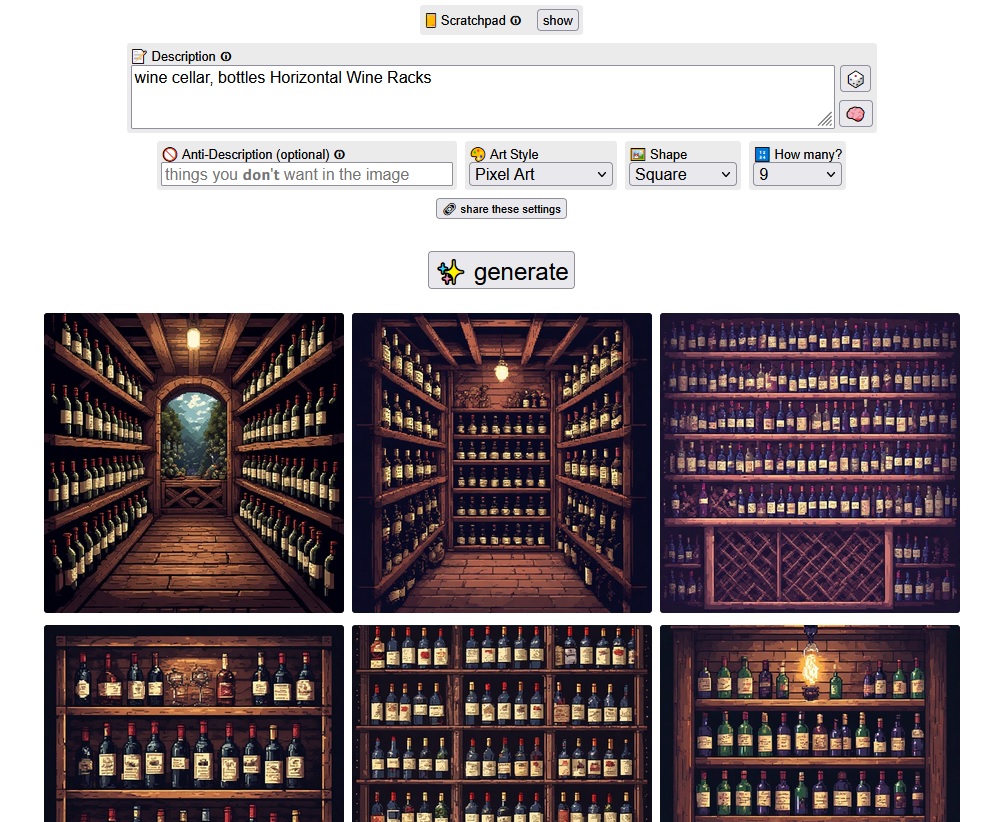Image resolution: width=1005 pixels, height=822 pixels.
Task: Open the purple shelves image with lattice rack
Action: (x=810, y=463)
